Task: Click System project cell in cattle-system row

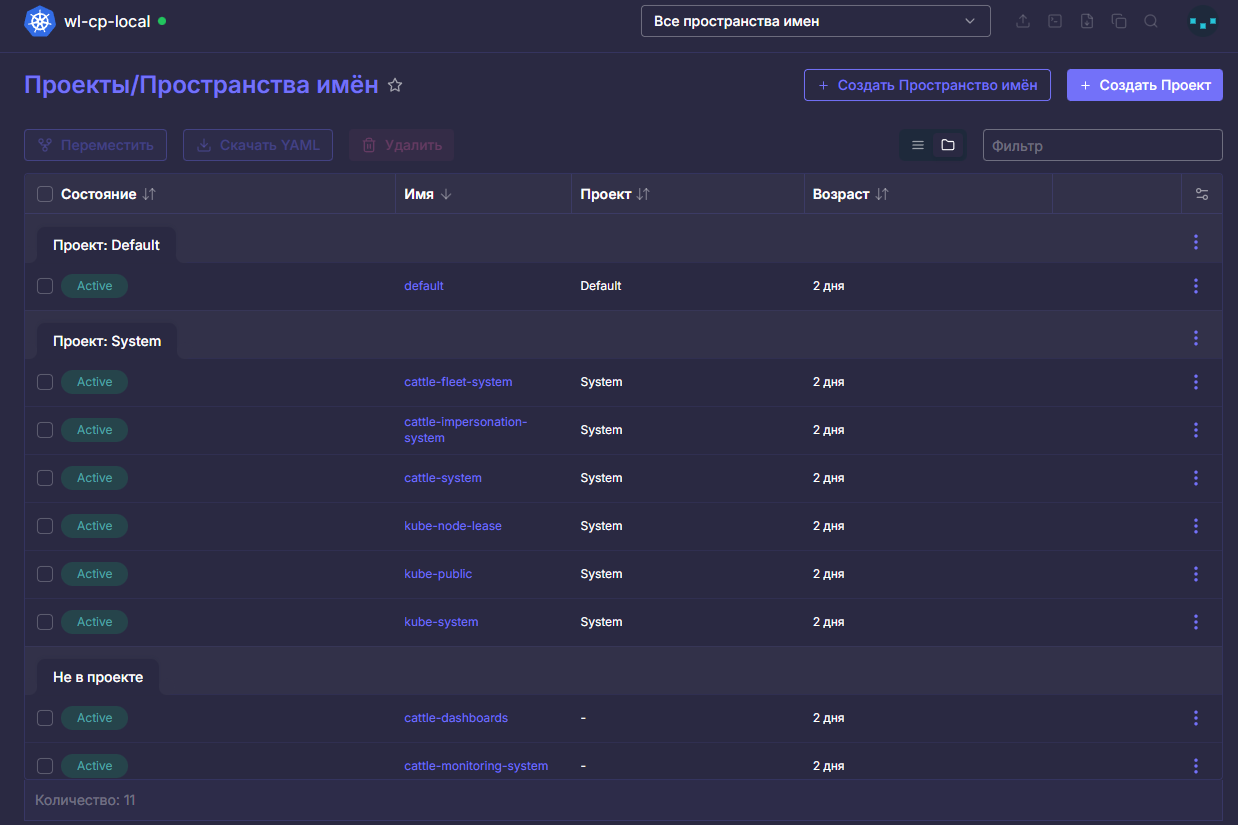Action: coord(601,478)
